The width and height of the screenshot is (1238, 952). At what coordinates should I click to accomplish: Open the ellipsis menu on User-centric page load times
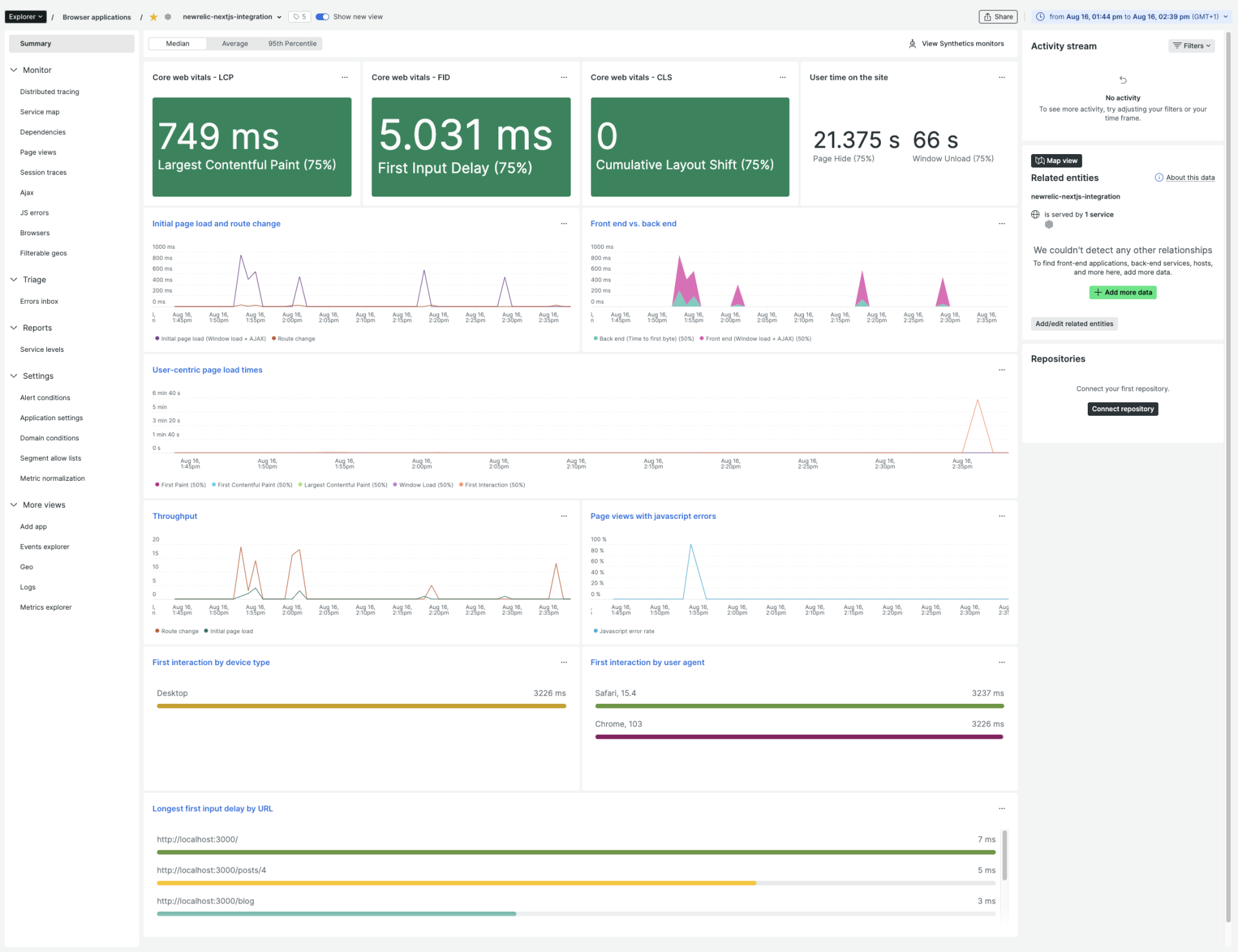click(x=1001, y=370)
